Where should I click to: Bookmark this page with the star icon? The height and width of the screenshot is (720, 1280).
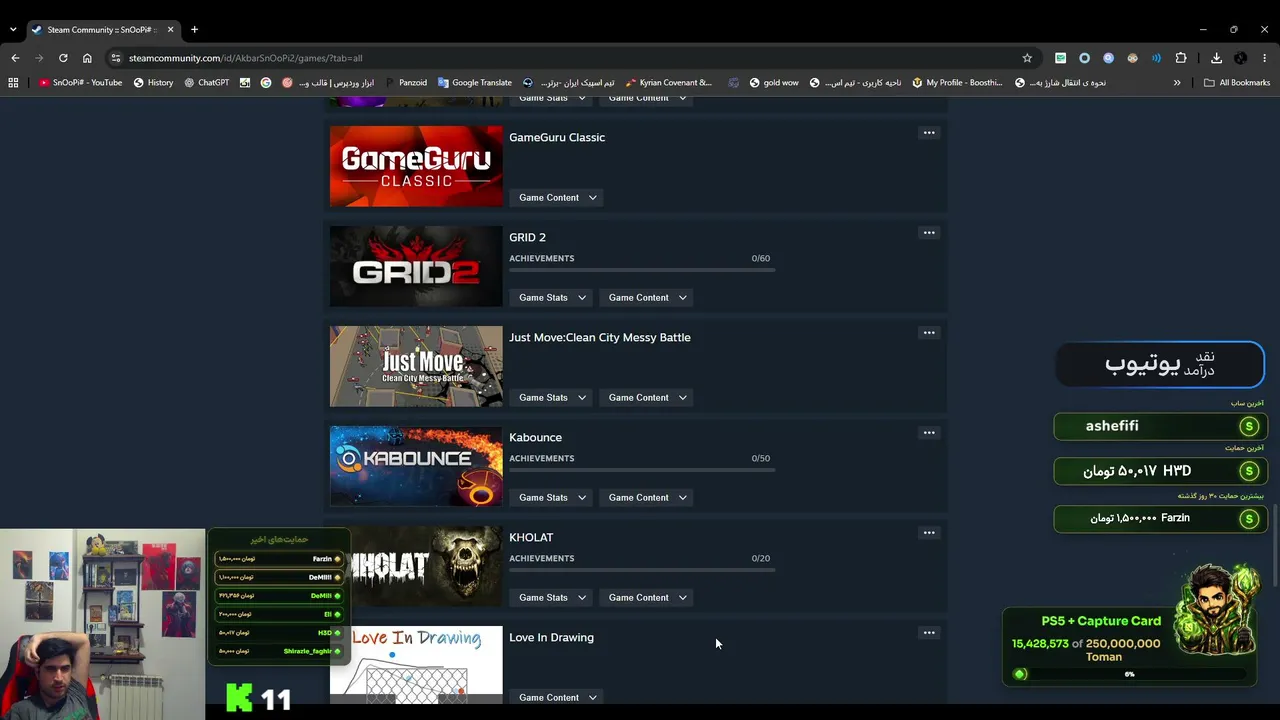(1027, 58)
